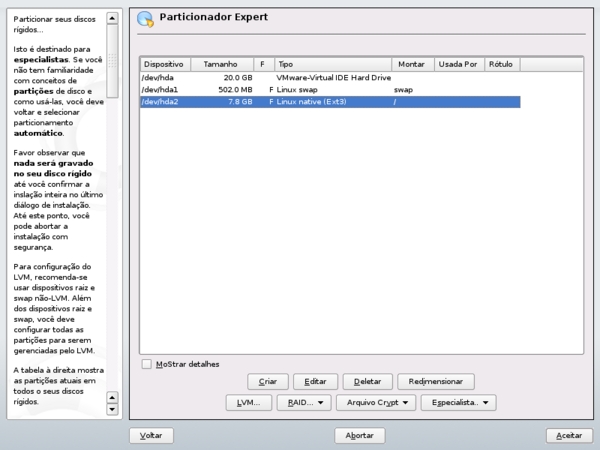This screenshot has height=450, width=600.
Task: Click the help panel top scroll-up arrow
Action: click(x=112, y=18)
